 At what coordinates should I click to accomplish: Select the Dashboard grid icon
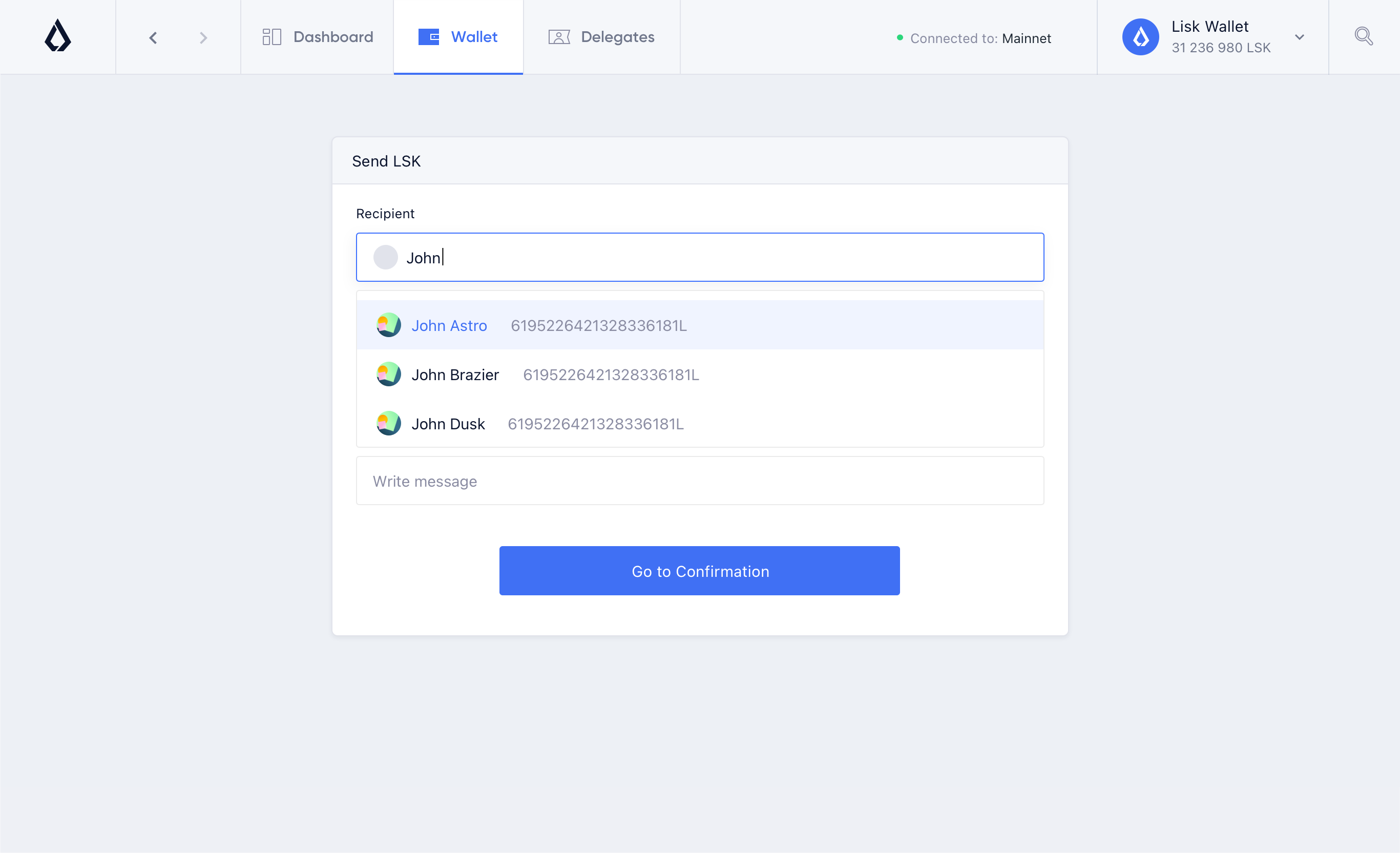tap(271, 36)
